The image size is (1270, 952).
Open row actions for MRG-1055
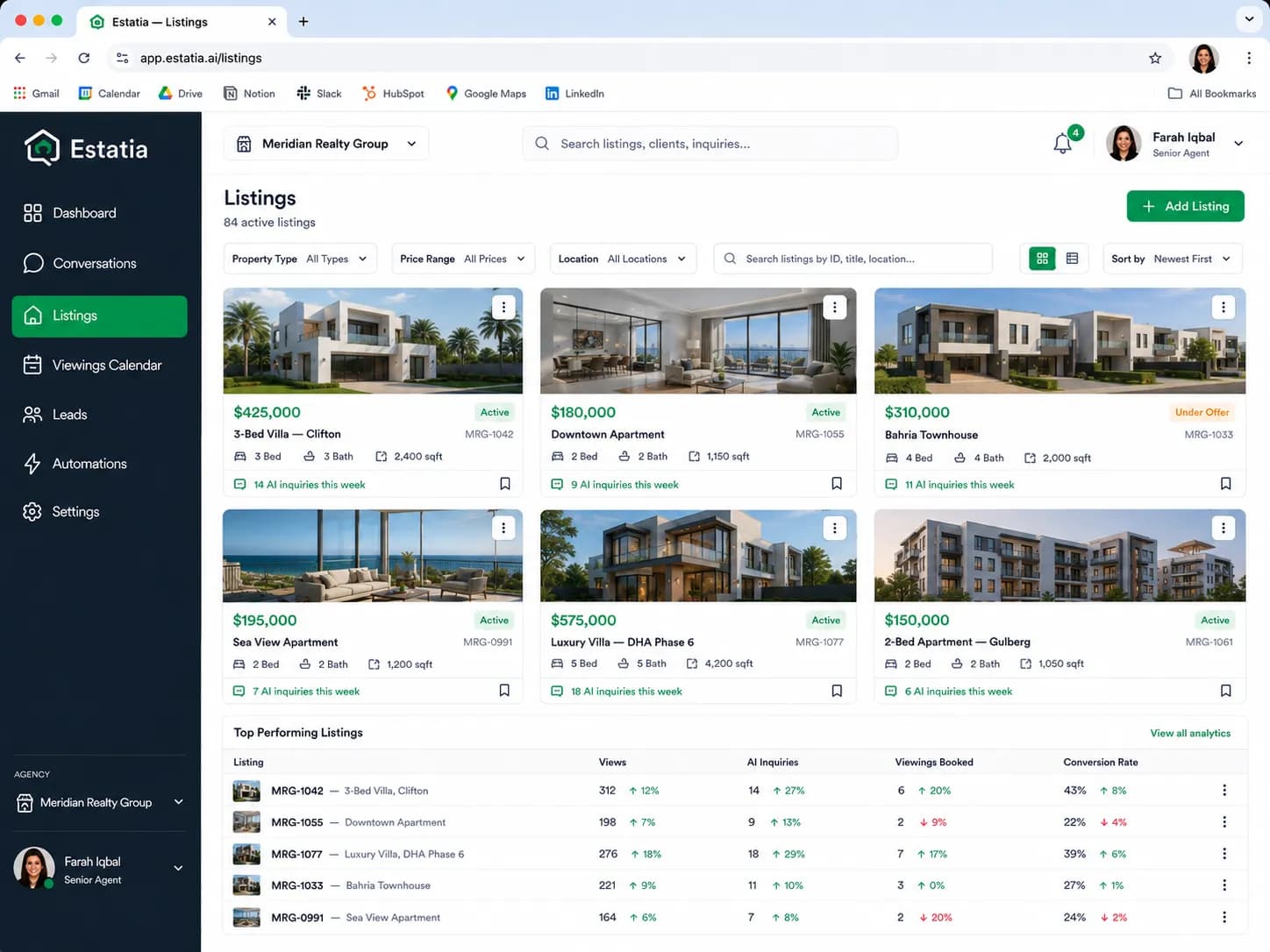point(1224,822)
